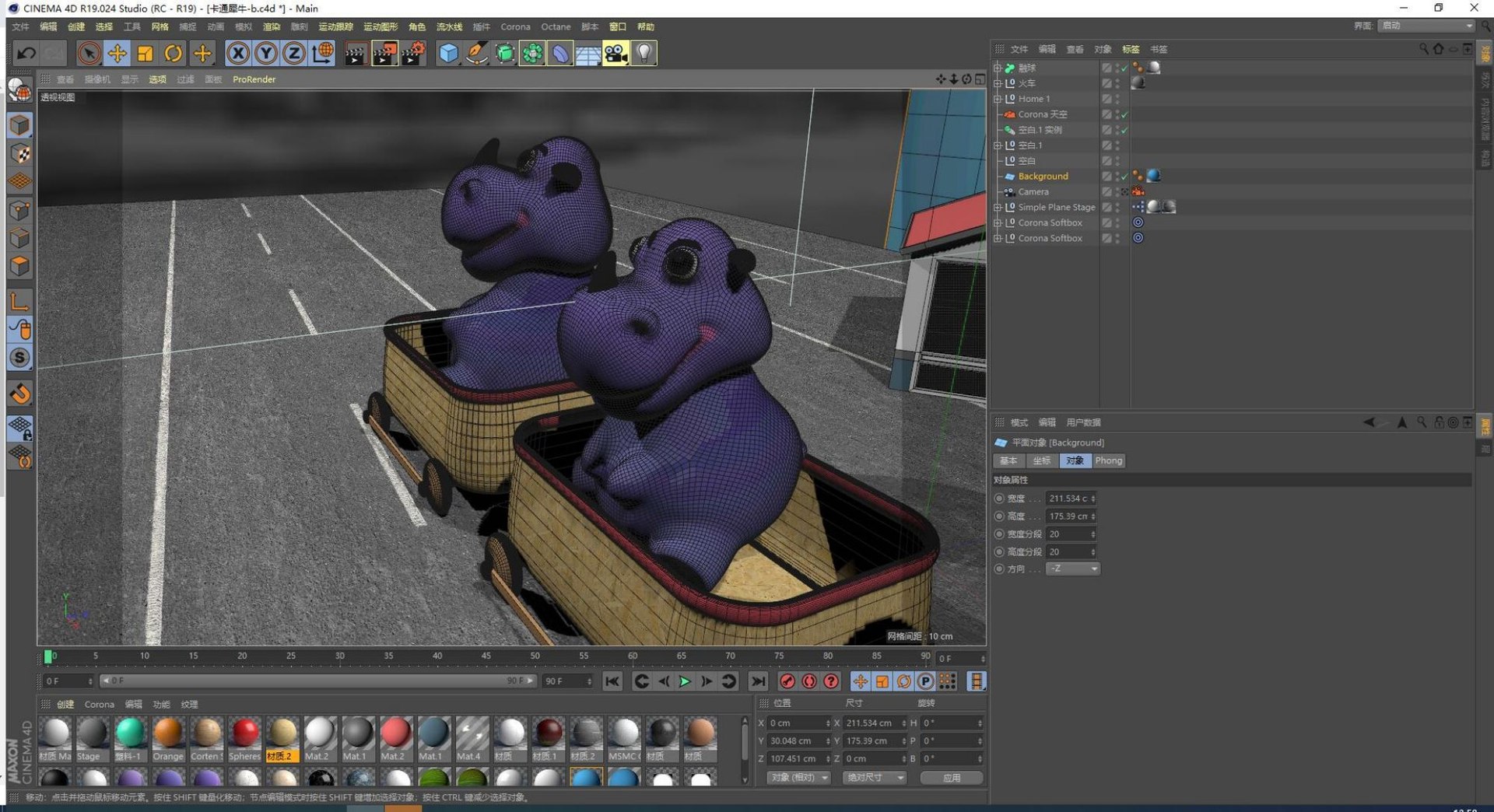This screenshot has height=812, width=1494.
Task: Go to end of animation button
Action: pyautogui.click(x=758, y=681)
